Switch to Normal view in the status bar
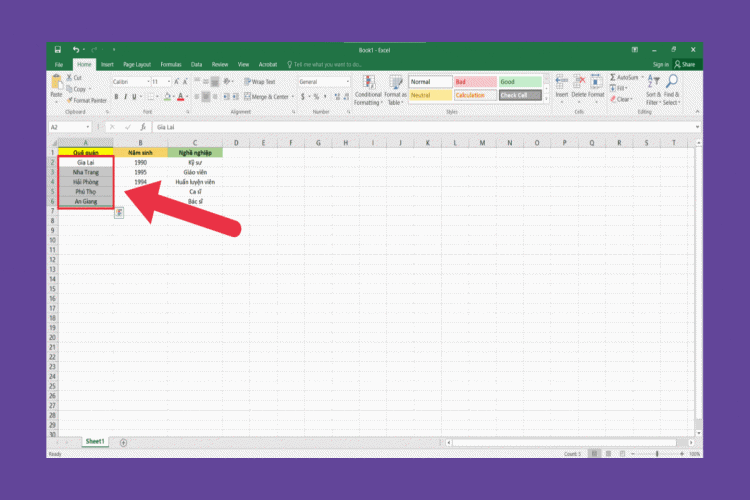This screenshot has height=500, width=750. (594, 454)
